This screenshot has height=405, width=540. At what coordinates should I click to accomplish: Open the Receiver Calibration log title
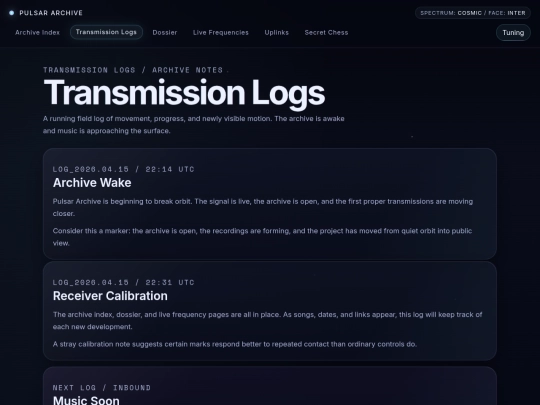pyautogui.click(x=110, y=296)
